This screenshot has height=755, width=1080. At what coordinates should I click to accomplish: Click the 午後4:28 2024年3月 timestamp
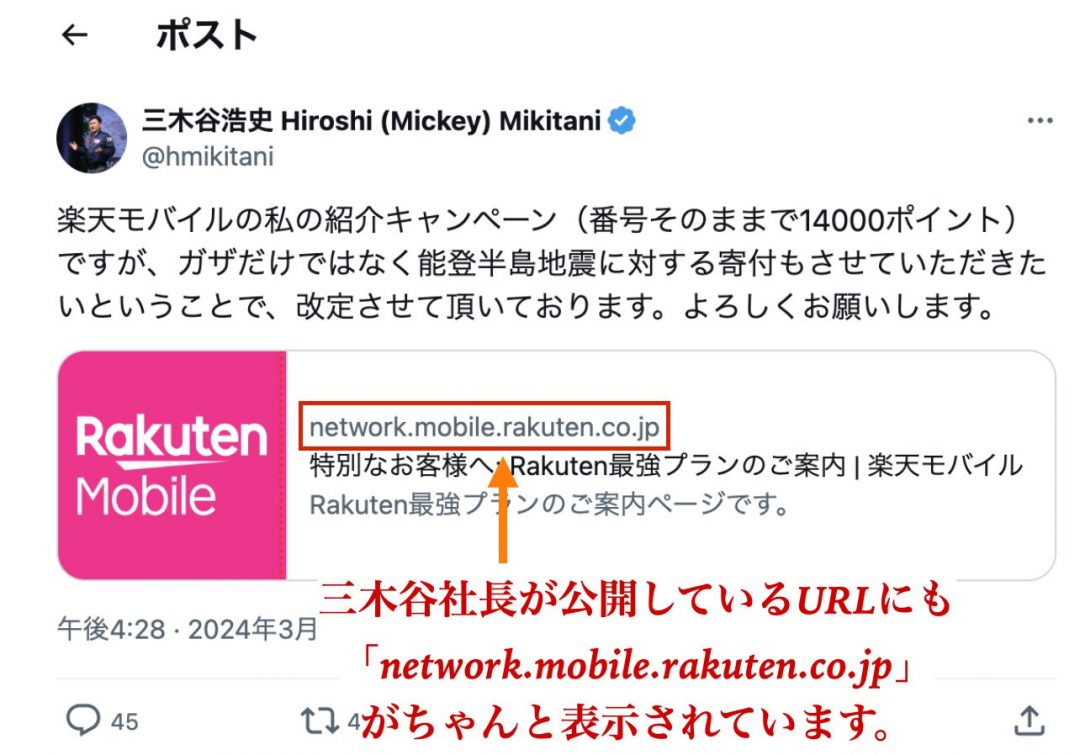click(187, 629)
